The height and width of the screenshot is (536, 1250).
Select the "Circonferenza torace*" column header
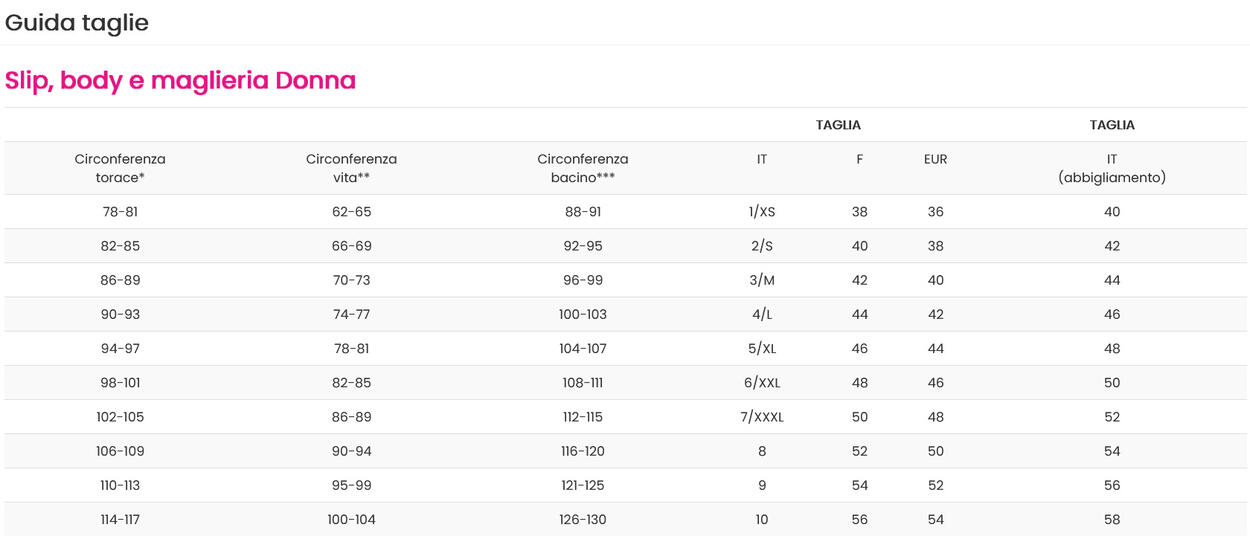coord(120,168)
